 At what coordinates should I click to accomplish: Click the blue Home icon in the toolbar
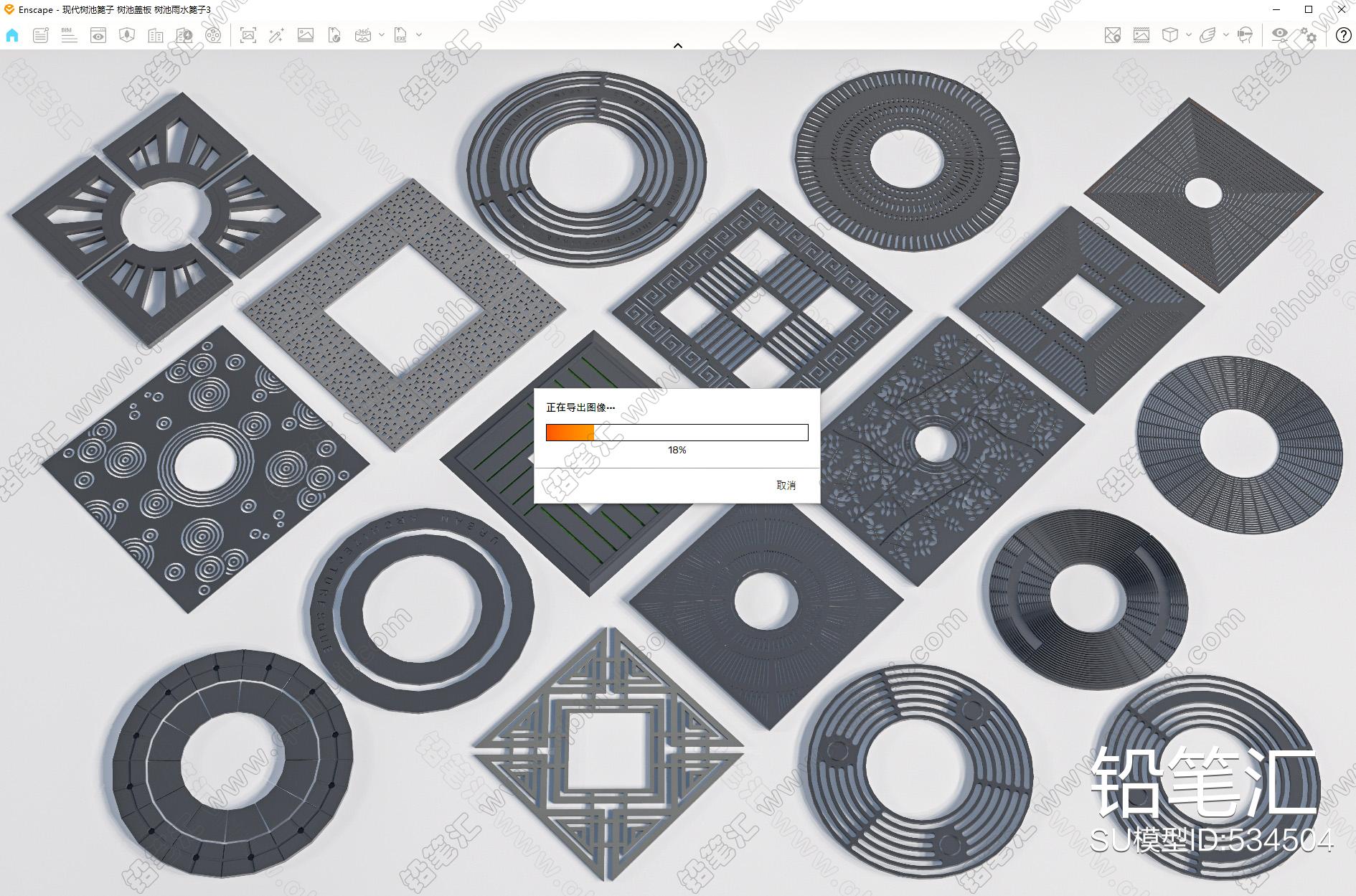tap(12, 35)
